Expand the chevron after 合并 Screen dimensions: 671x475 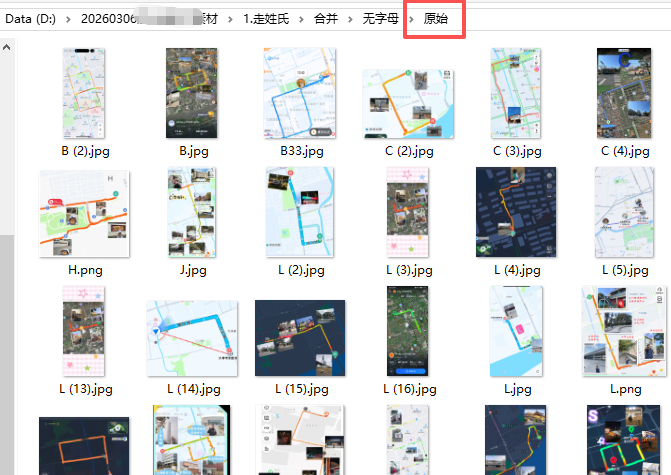click(350, 19)
